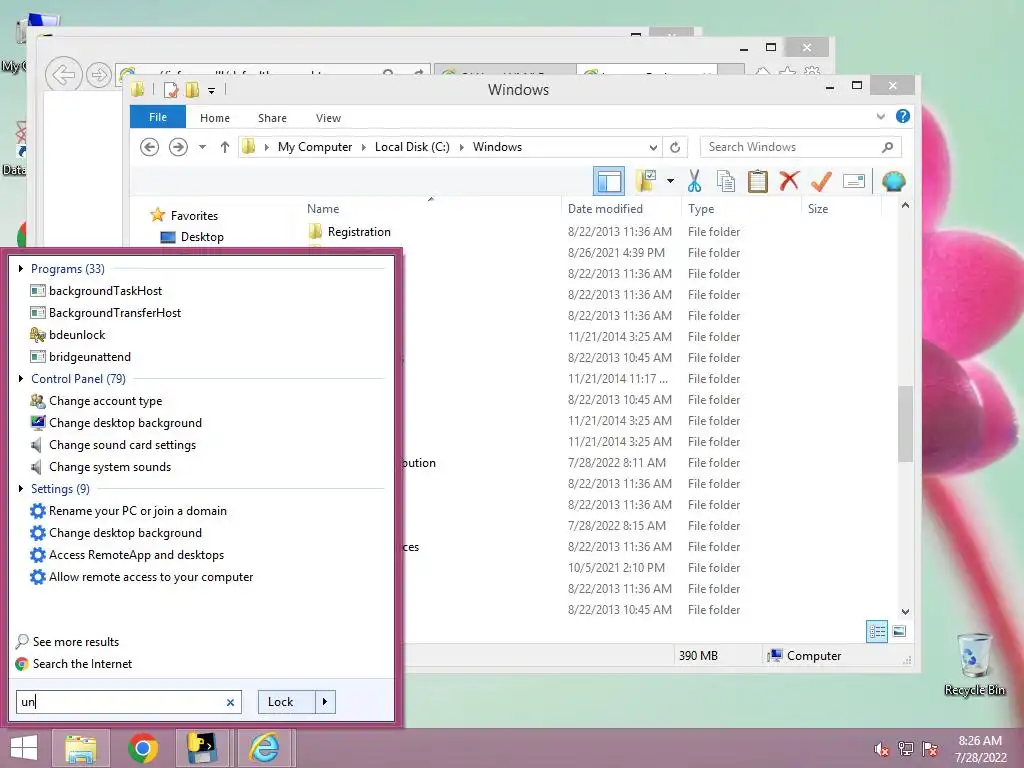
Task: Click the Explorer Forward arrow button
Action: [178, 147]
